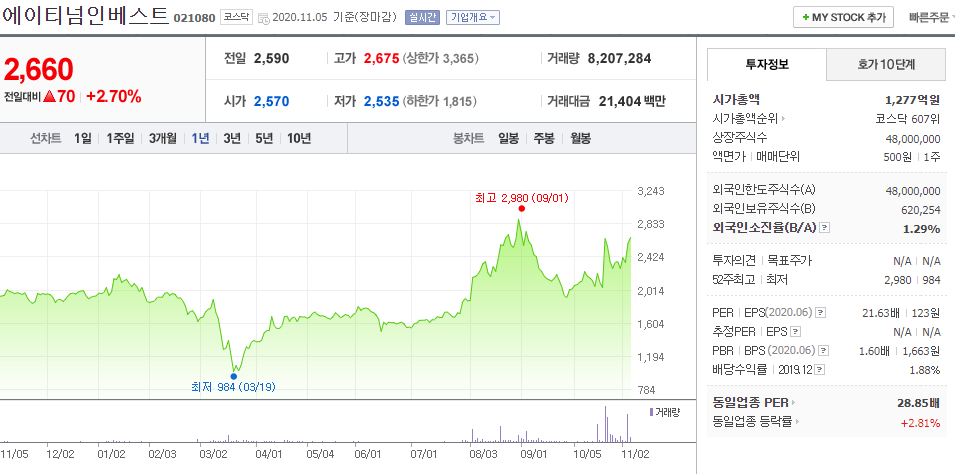Image resolution: width=955 pixels, height=474 pixels.
Task: Click the red up-arrow change icon
Action: (50, 96)
